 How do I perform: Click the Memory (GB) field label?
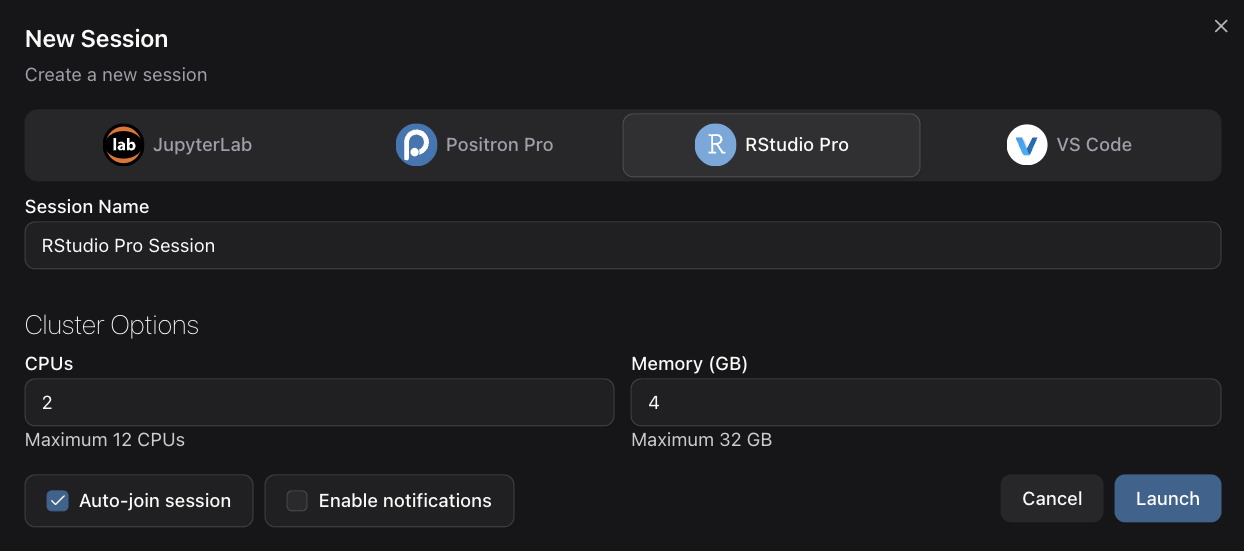689,364
